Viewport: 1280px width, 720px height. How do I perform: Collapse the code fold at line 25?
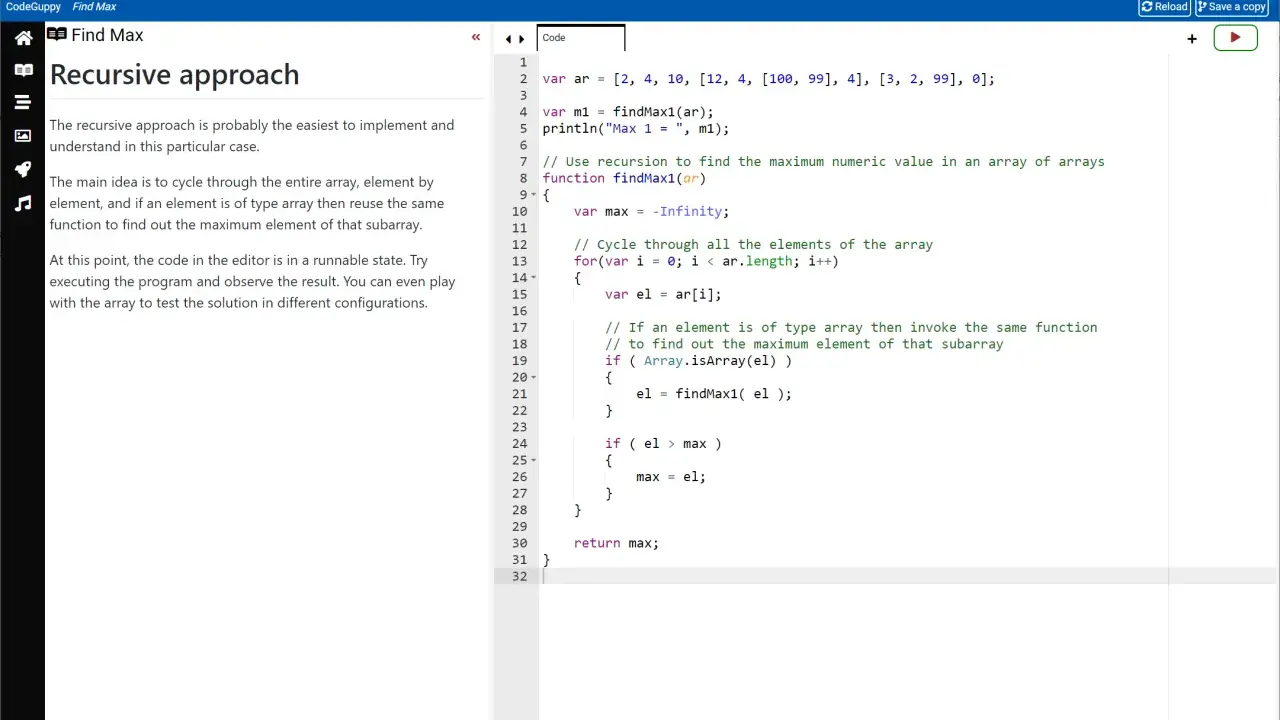point(534,460)
